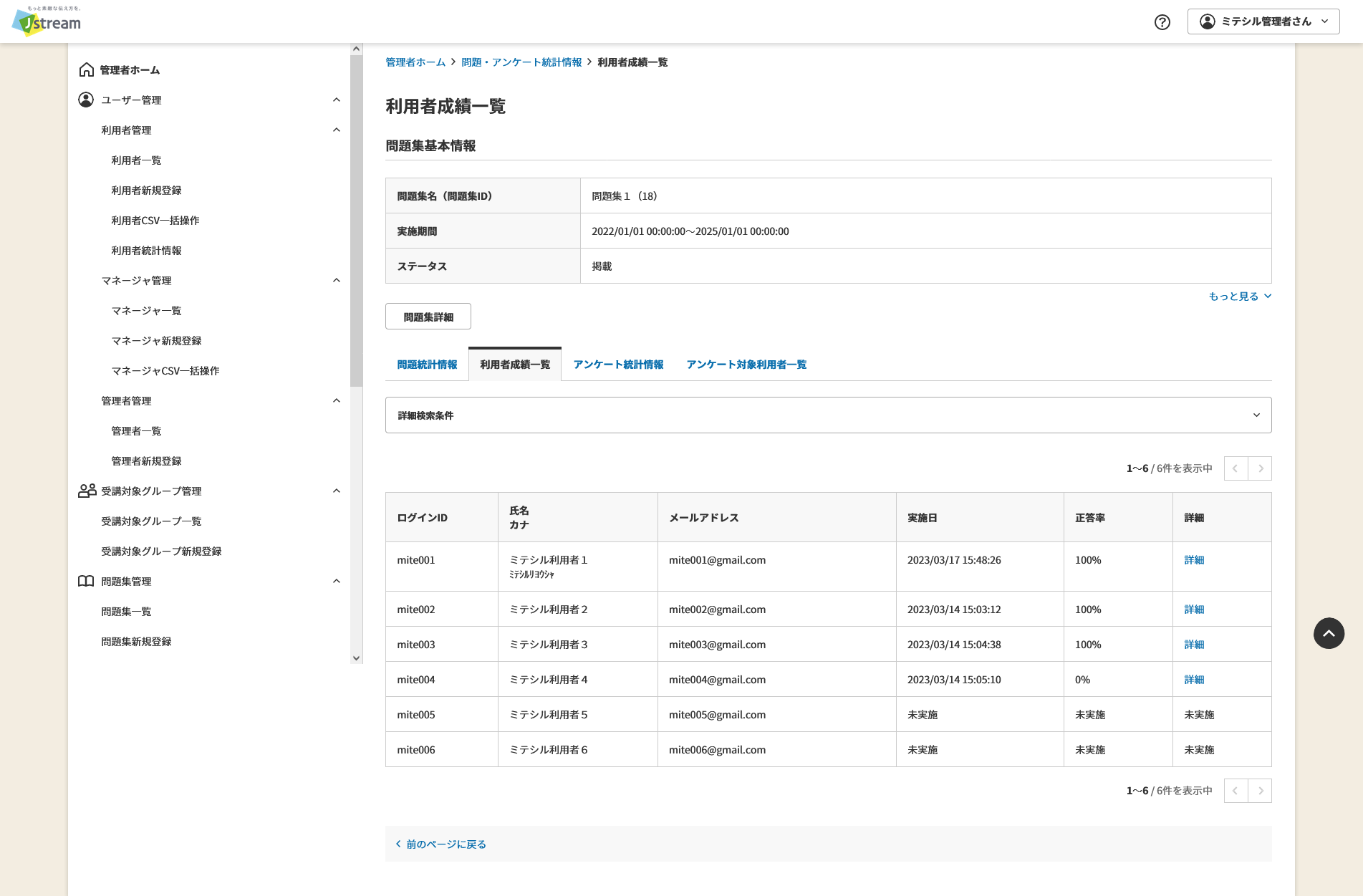The image size is (1363, 896).
Task: Open 詳細 link for mite004
Action: point(1194,680)
